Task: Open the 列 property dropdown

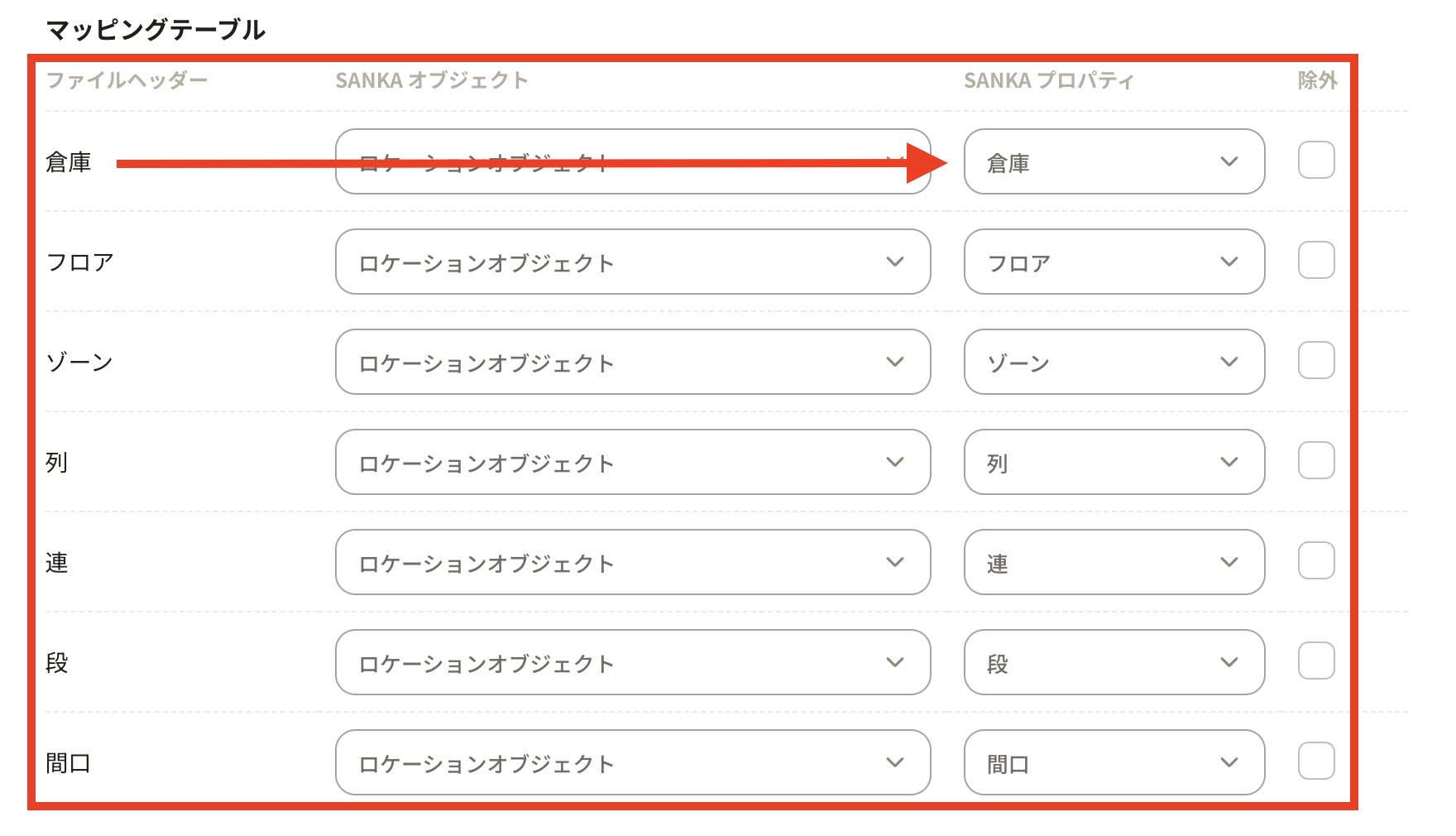Action: (1114, 463)
